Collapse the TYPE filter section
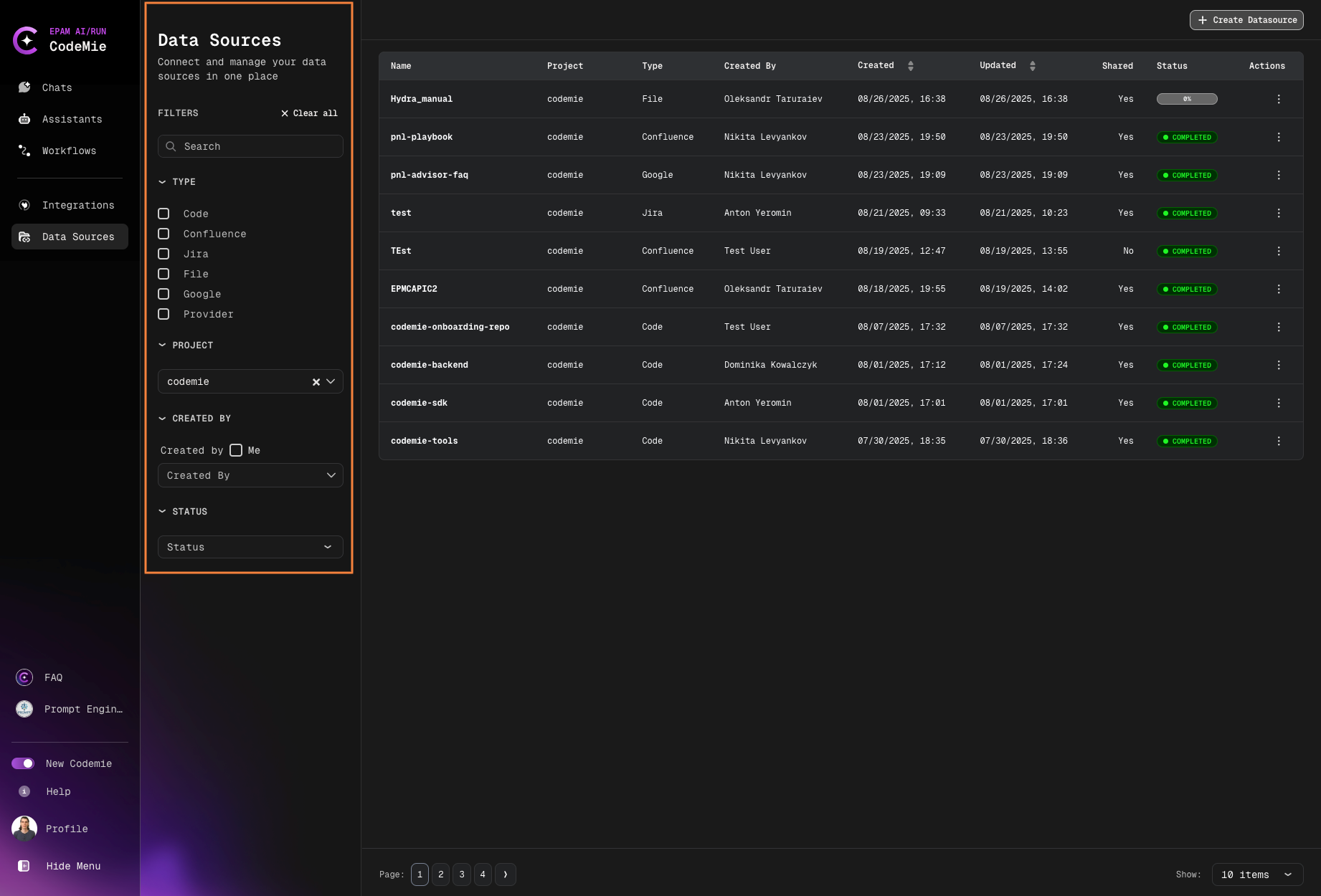Screen dimensions: 1321x896 coord(162,181)
